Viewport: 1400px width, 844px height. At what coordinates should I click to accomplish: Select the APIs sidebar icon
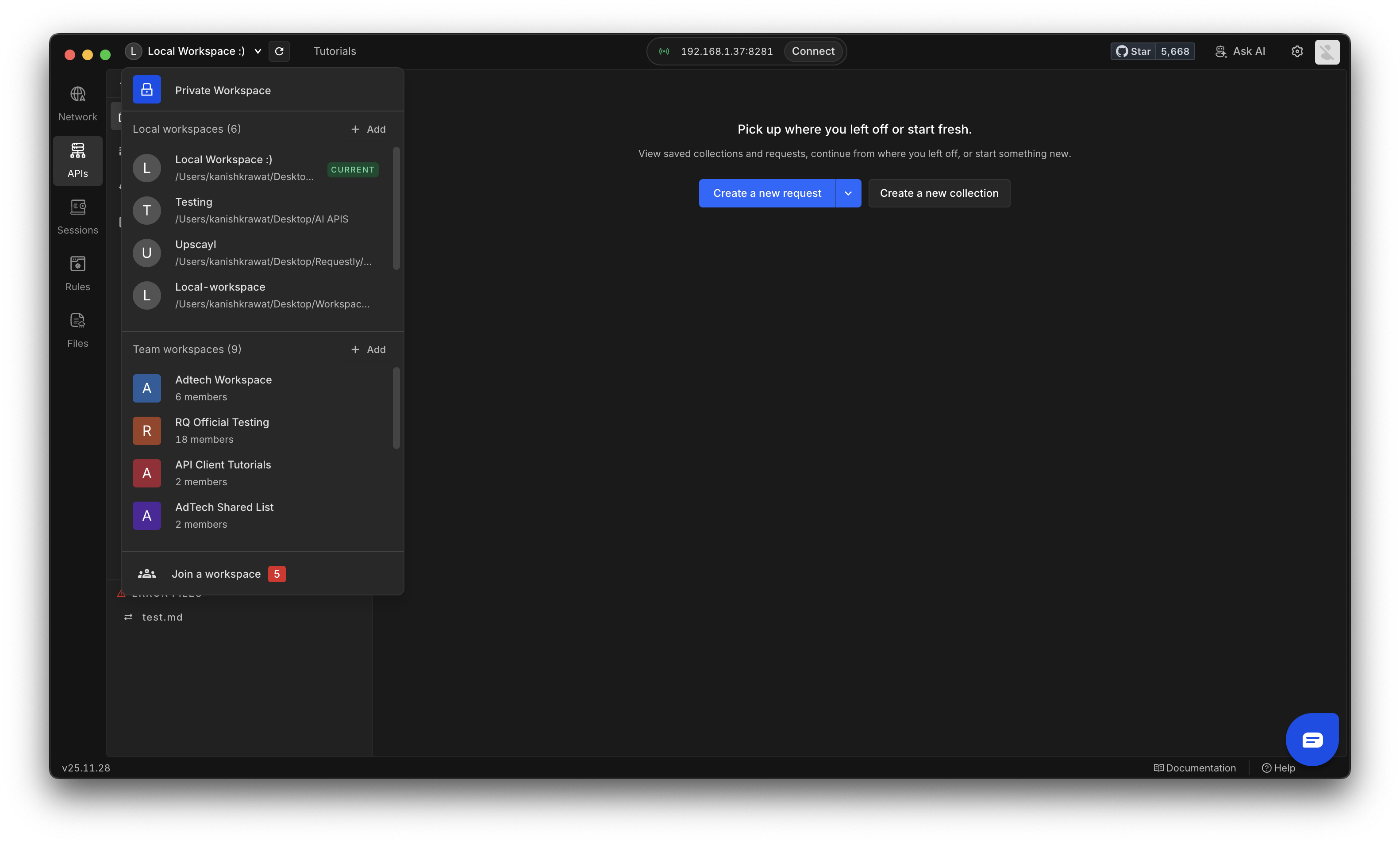[x=77, y=161]
